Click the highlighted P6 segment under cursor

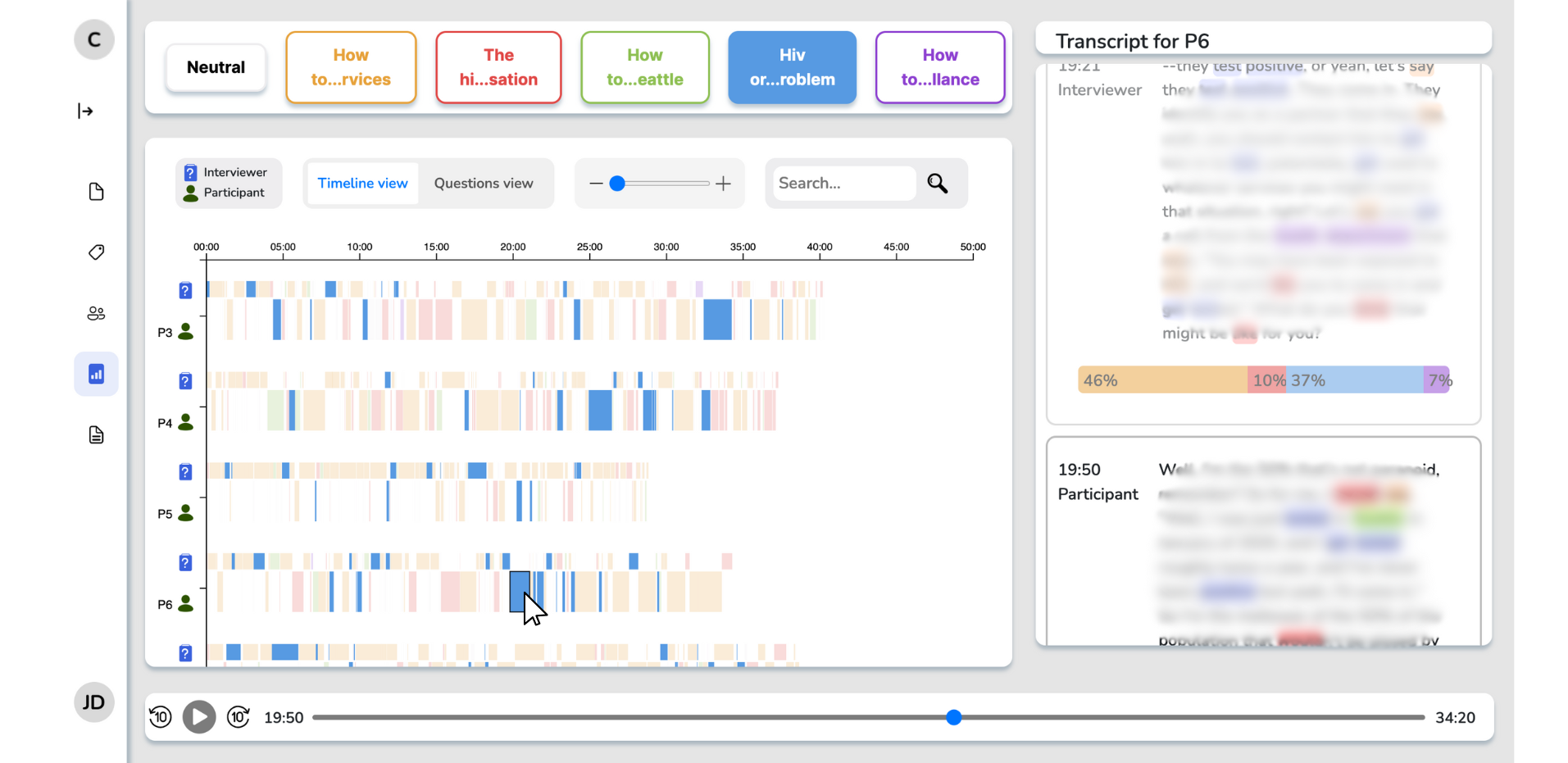pos(520,592)
